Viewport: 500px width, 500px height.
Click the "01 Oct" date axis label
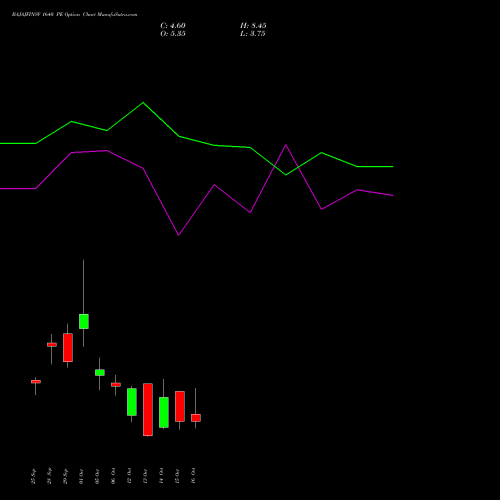(81, 476)
